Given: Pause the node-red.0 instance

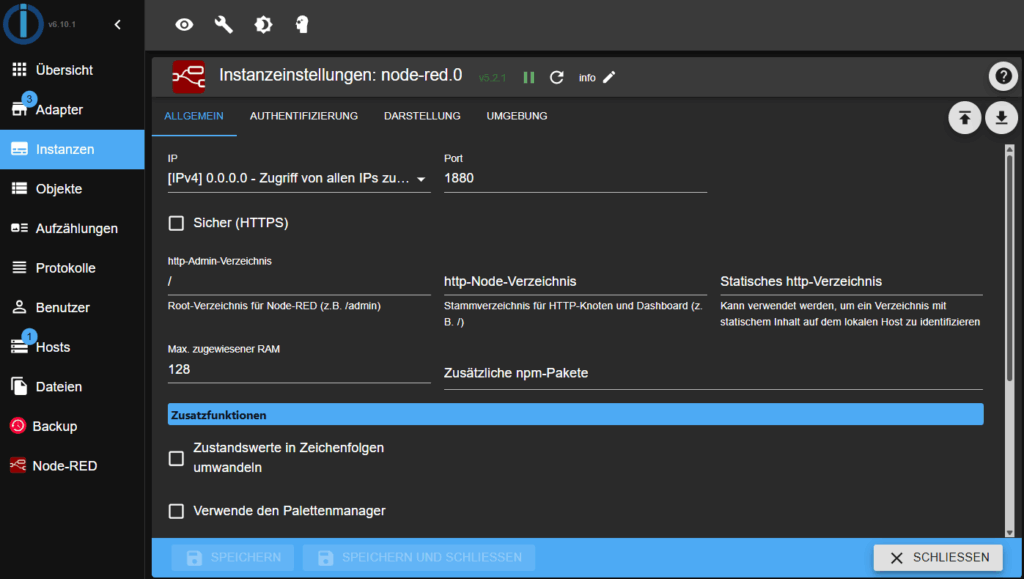Looking at the screenshot, I should tap(529, 77).
